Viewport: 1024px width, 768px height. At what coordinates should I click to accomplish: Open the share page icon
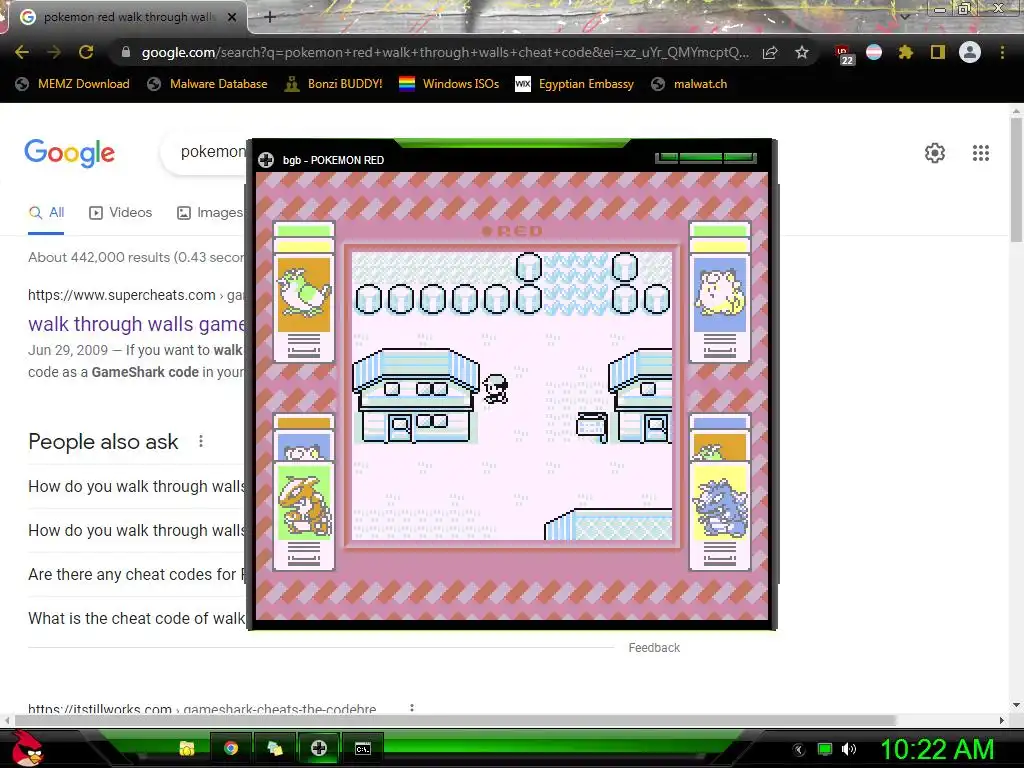point(770,52)
